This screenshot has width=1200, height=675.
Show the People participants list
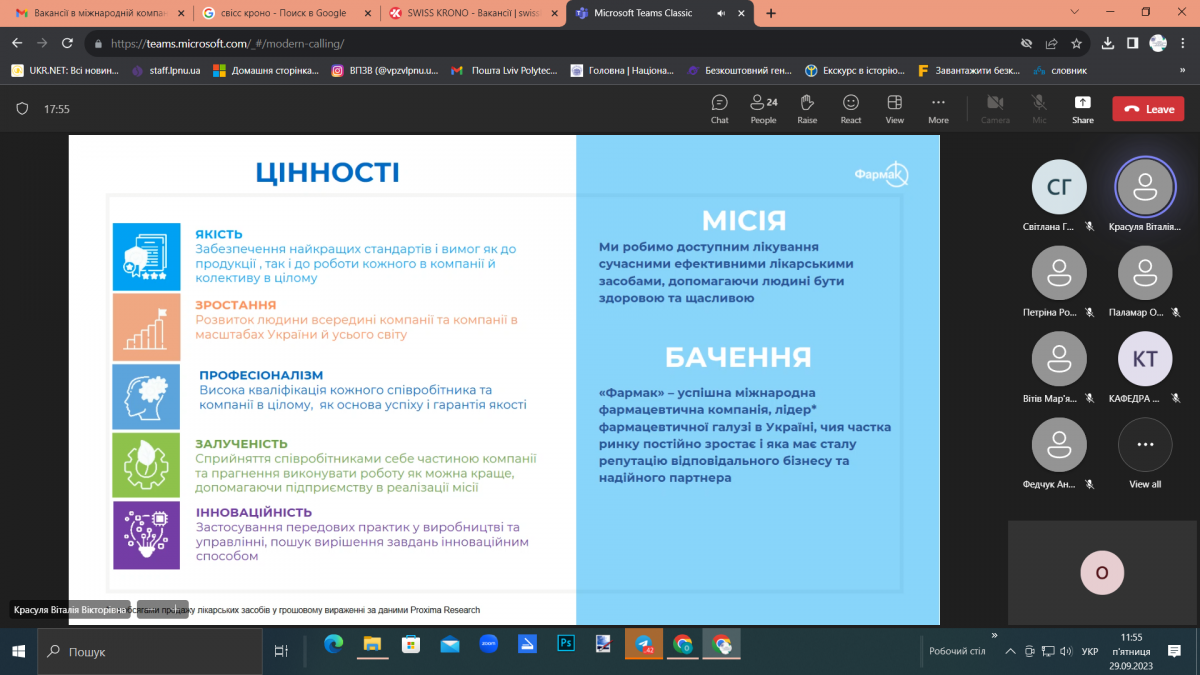(763, 108)
